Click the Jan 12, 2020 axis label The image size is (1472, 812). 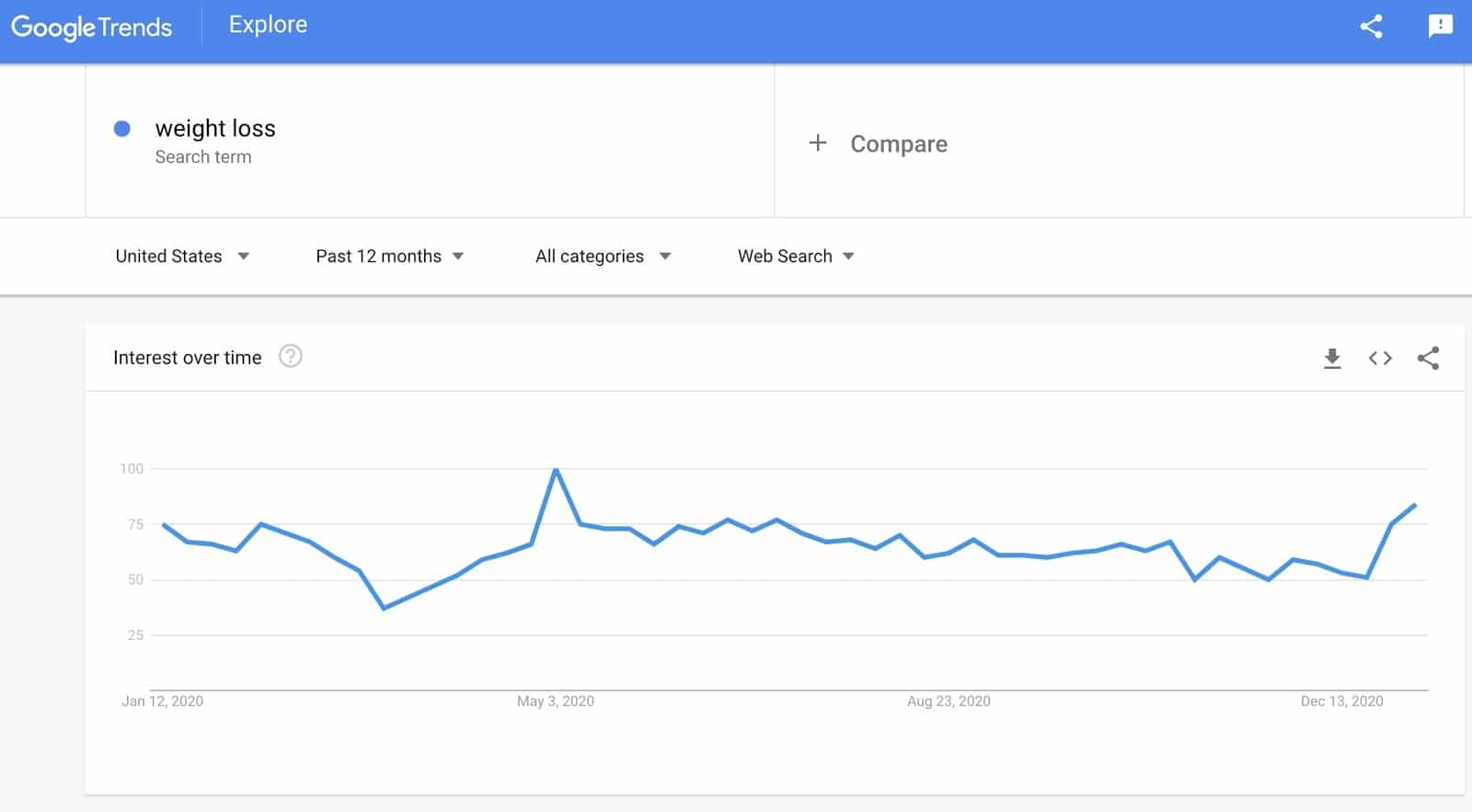(x=162, y=701)
